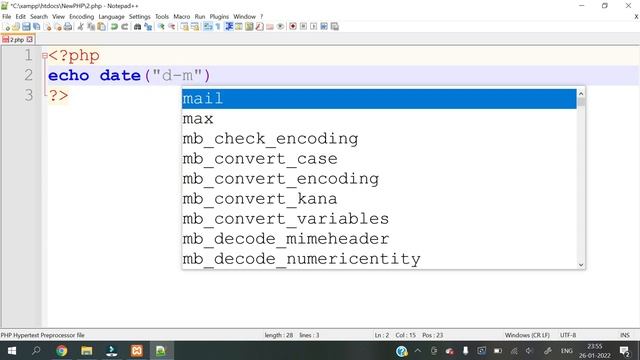Image resolution: width=640 pixels, height=360 pixels.
Task: Click the Zoom Out toolbar icon
Action: point(172,27)
